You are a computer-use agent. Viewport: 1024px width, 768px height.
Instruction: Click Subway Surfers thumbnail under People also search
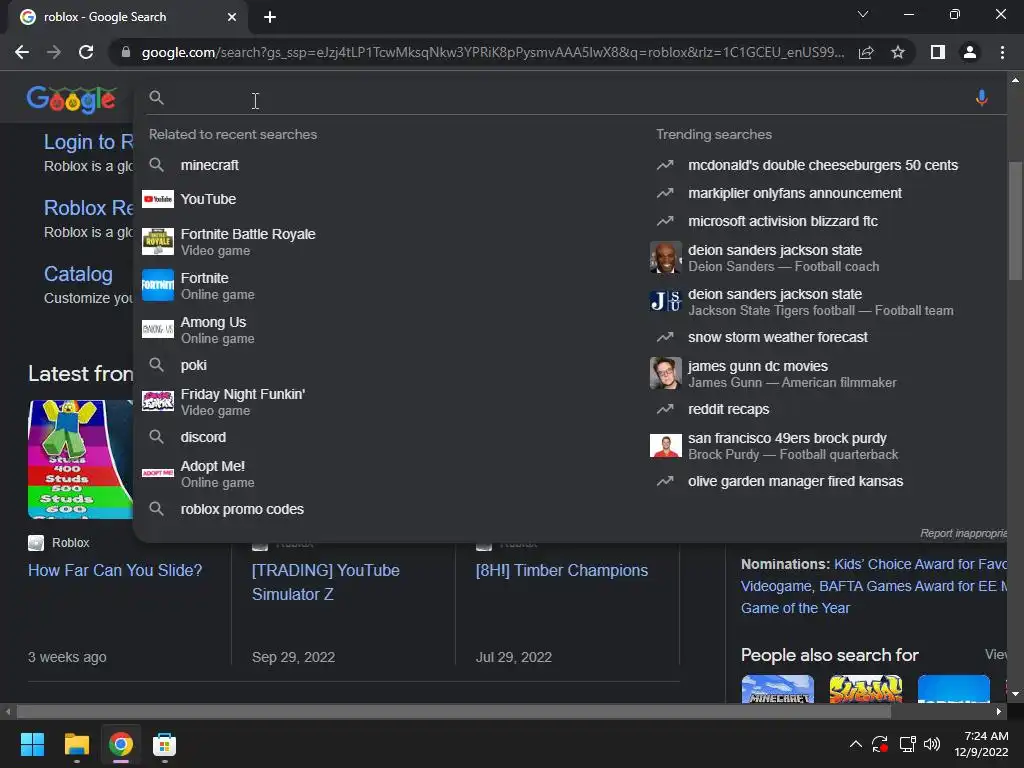866,689
